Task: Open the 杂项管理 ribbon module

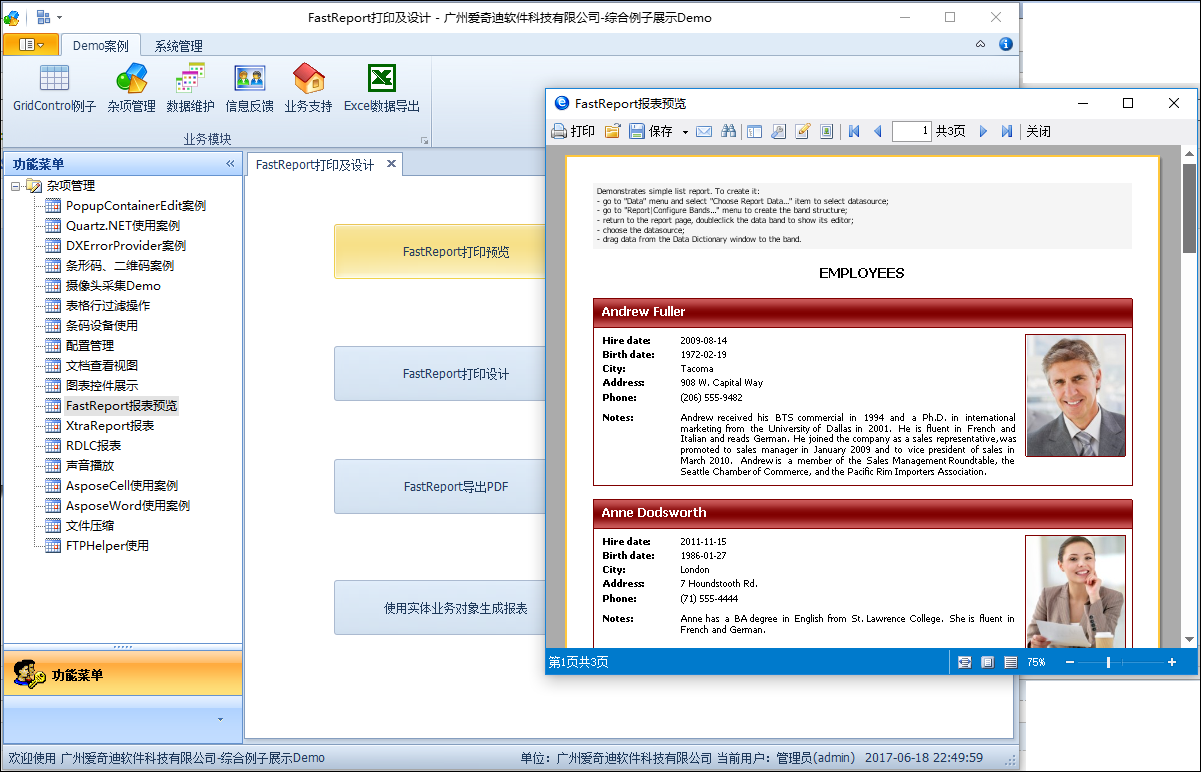Action: click(131, 88)
